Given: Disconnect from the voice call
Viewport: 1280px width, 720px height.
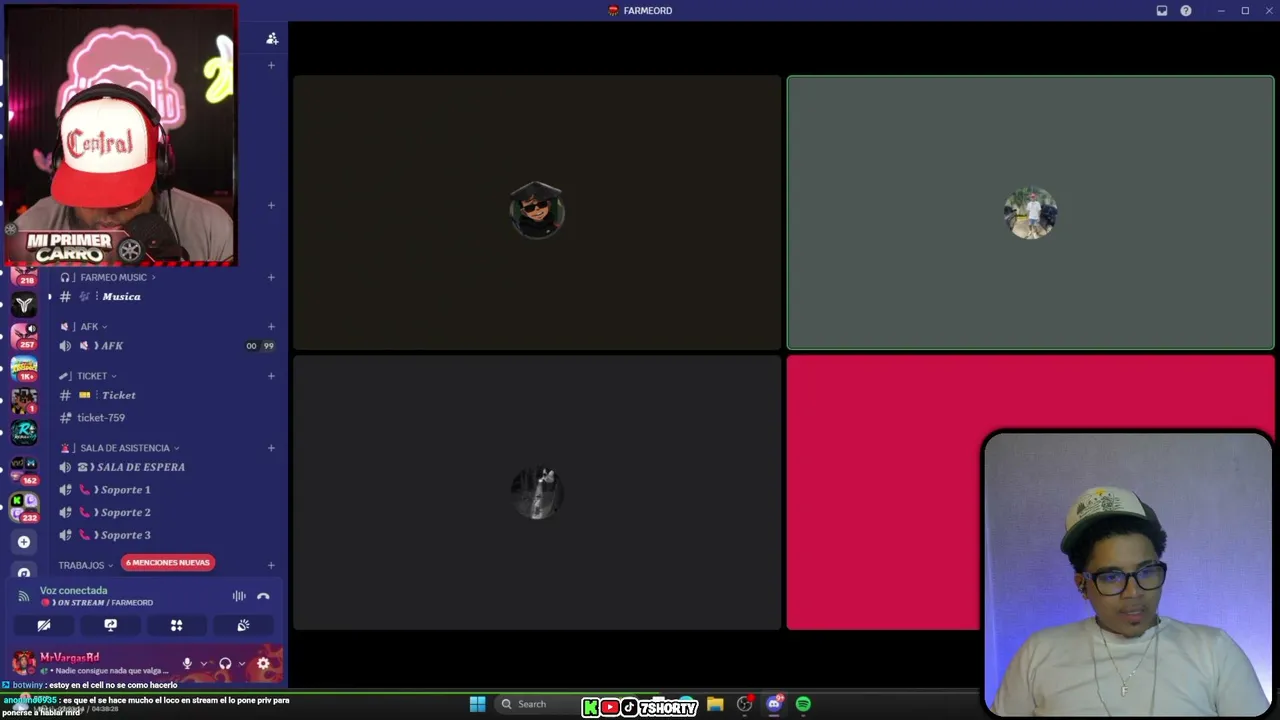Looking at the screenshot, I should [x=263, y=596].
